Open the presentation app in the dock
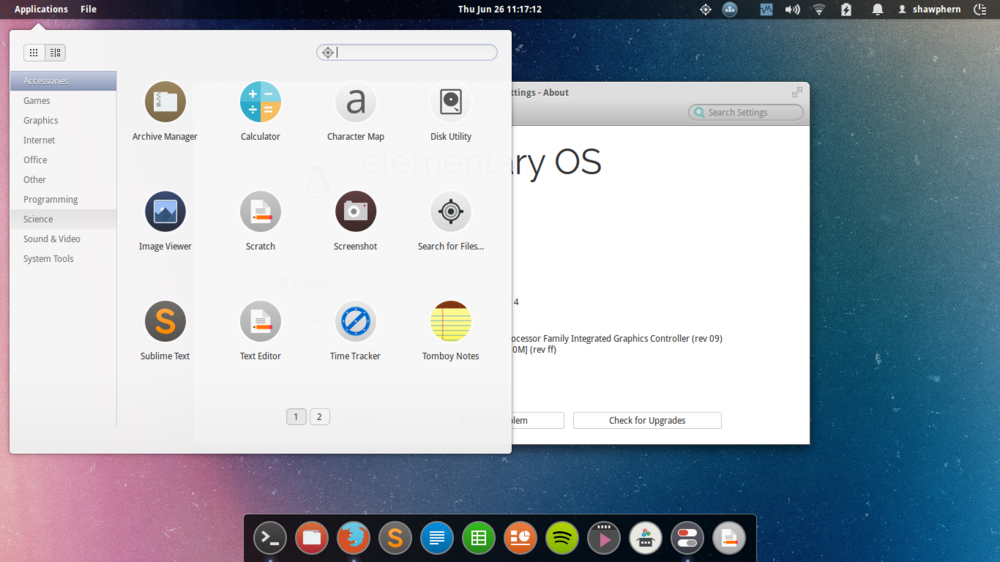The width and height of the screenshot is (1000, 562). [x=520, y=538]
